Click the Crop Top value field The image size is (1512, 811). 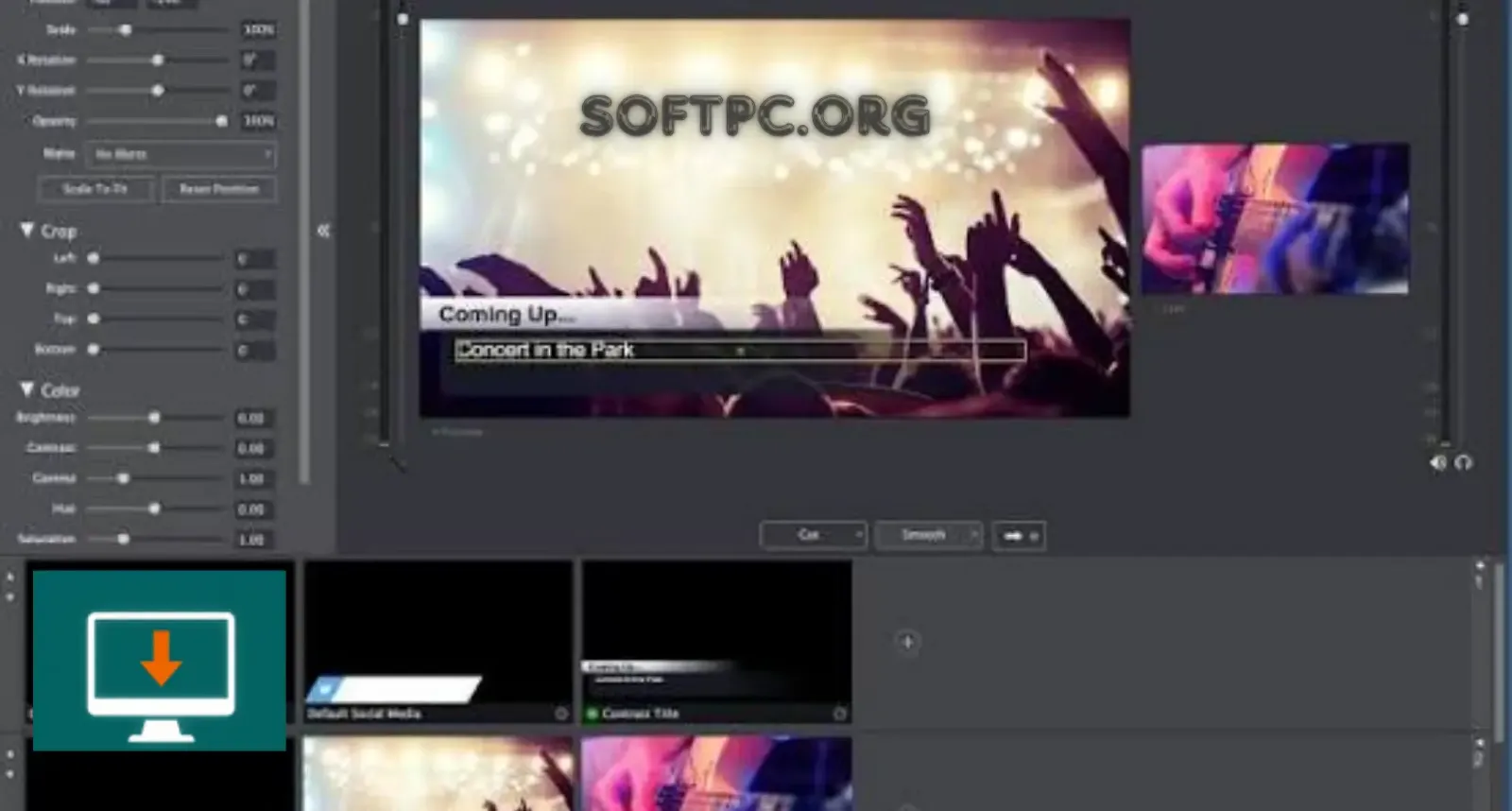pos(255,319)
